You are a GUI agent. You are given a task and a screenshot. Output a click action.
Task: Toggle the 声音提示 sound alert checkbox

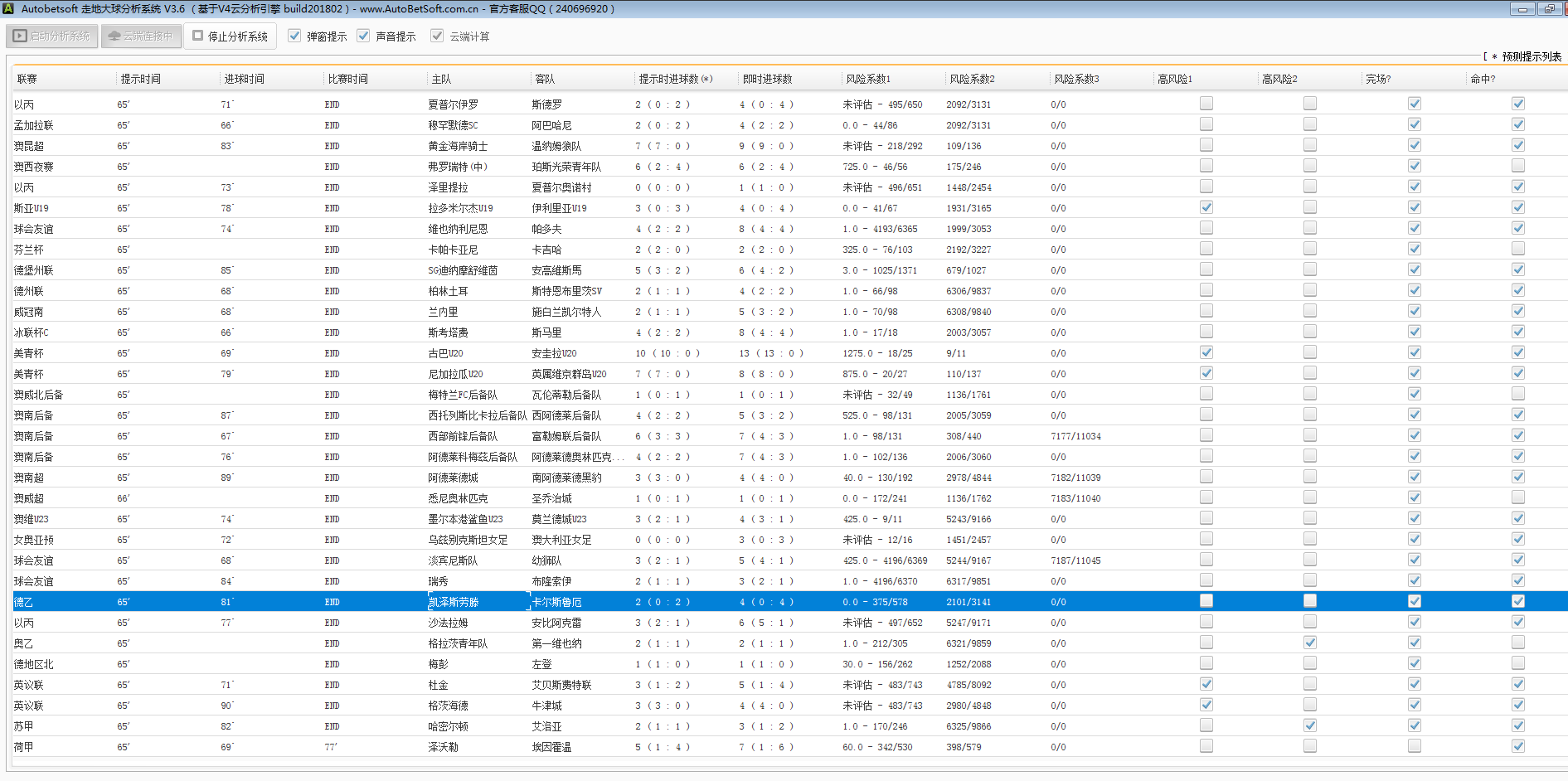pos(363,36)
